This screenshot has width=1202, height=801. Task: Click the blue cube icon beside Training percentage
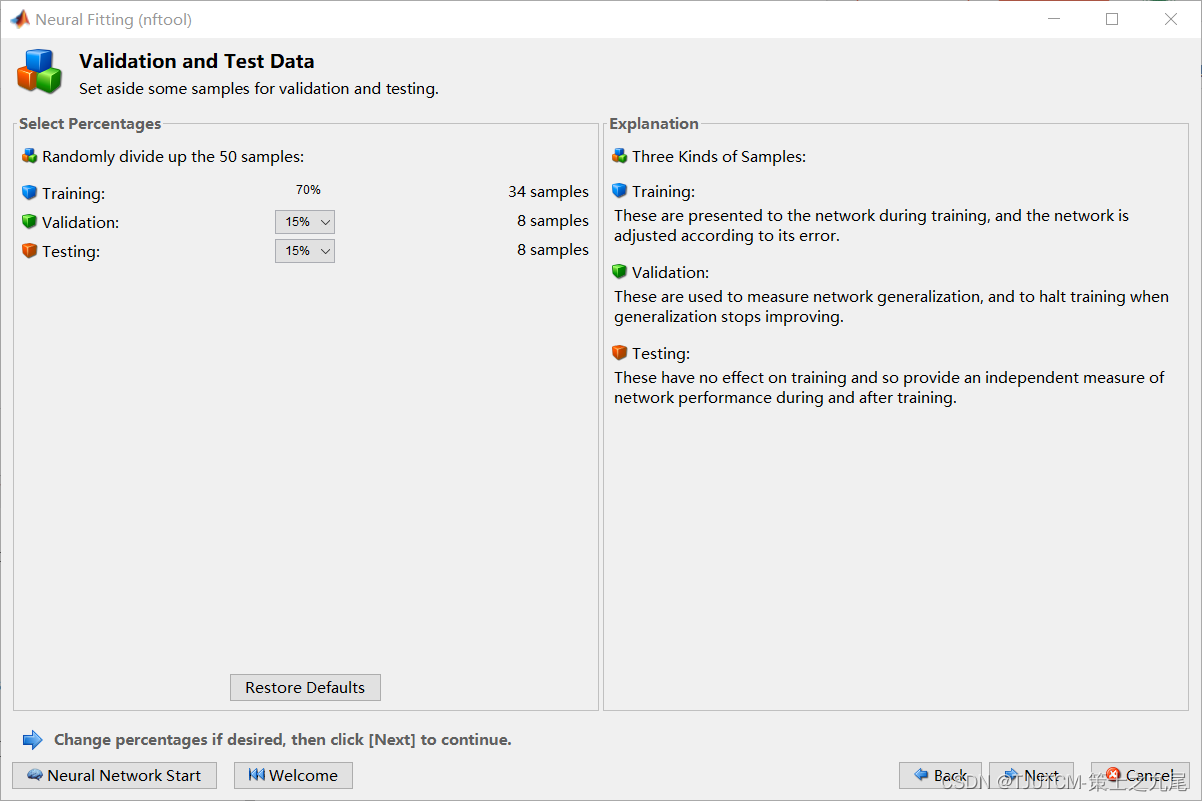click(x=30, y=192)
